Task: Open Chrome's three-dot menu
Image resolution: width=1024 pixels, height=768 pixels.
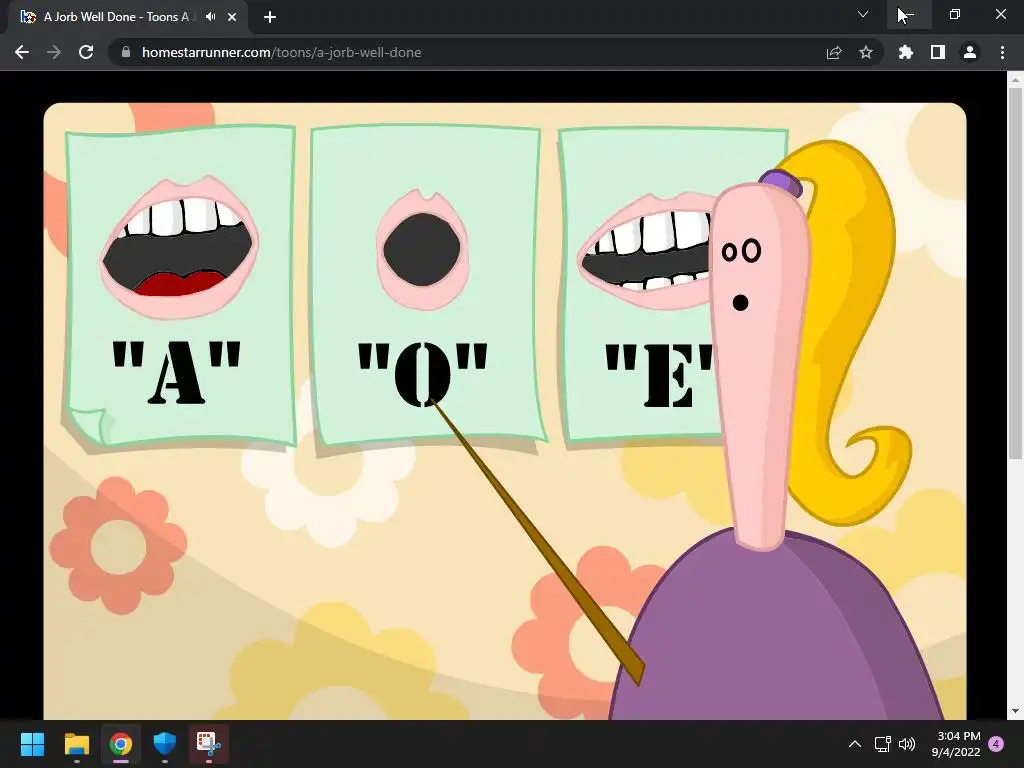Action: (1002, 52)
